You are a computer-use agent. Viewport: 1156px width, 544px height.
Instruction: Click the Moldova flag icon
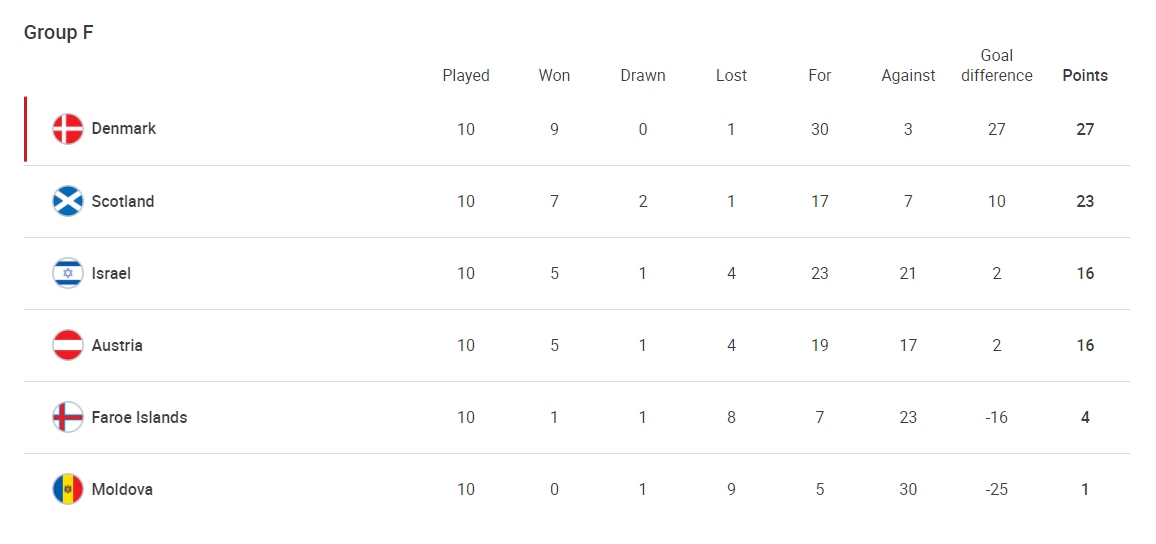[x=68, y=489]
